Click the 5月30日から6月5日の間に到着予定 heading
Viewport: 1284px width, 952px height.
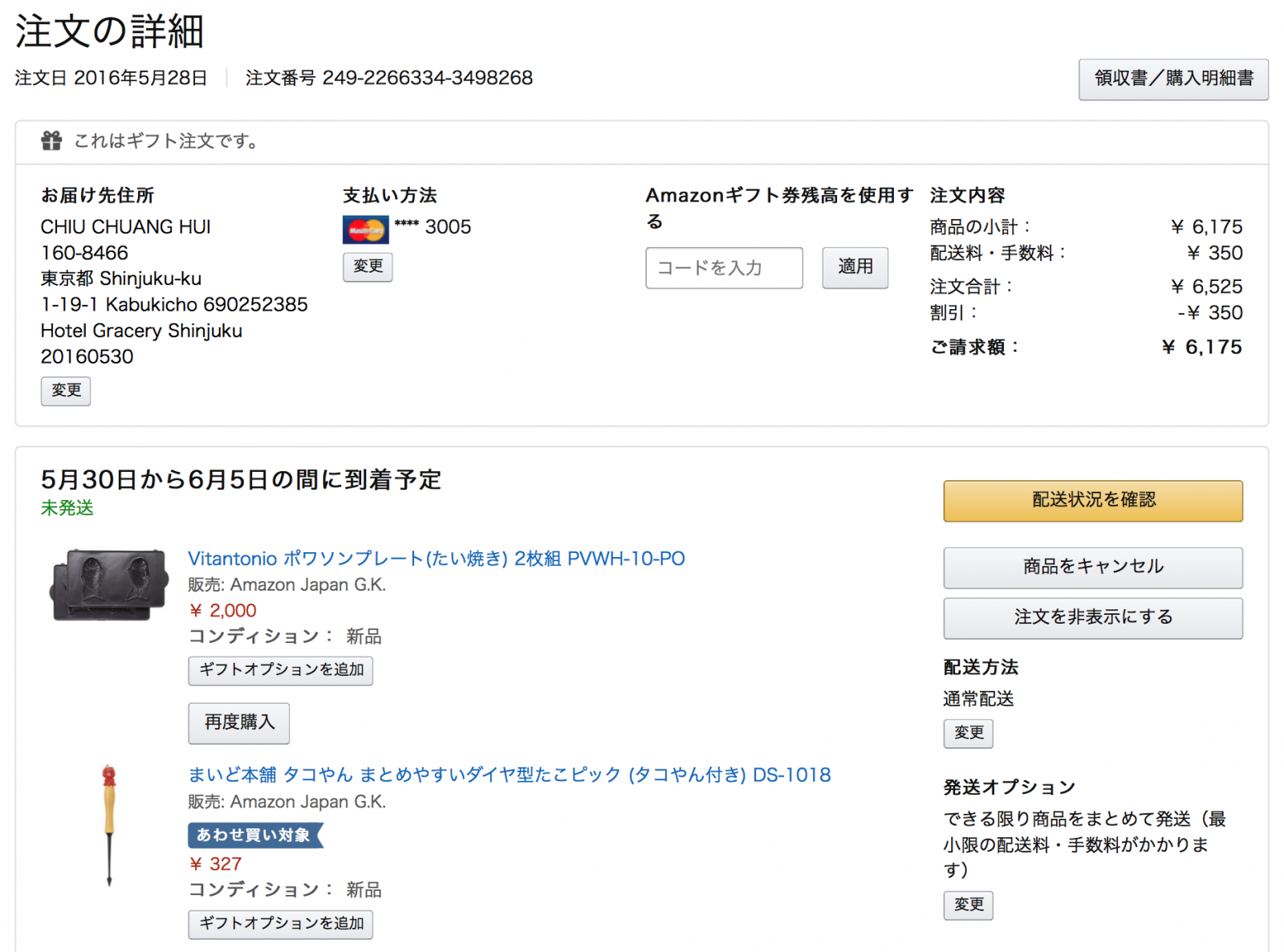pos(241,480)
